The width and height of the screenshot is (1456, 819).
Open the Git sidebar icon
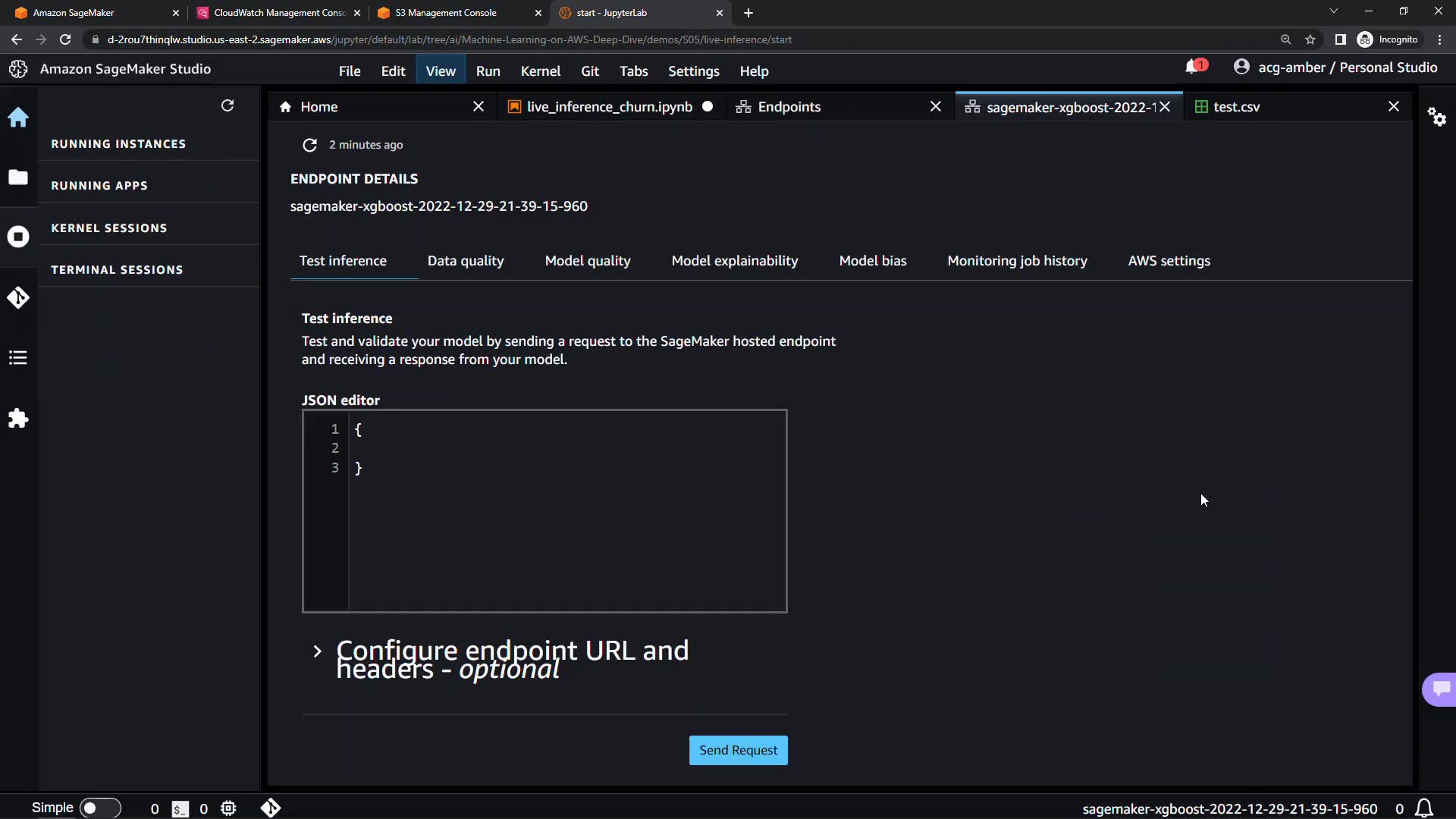pyautogui.click(x=18, y=297)
